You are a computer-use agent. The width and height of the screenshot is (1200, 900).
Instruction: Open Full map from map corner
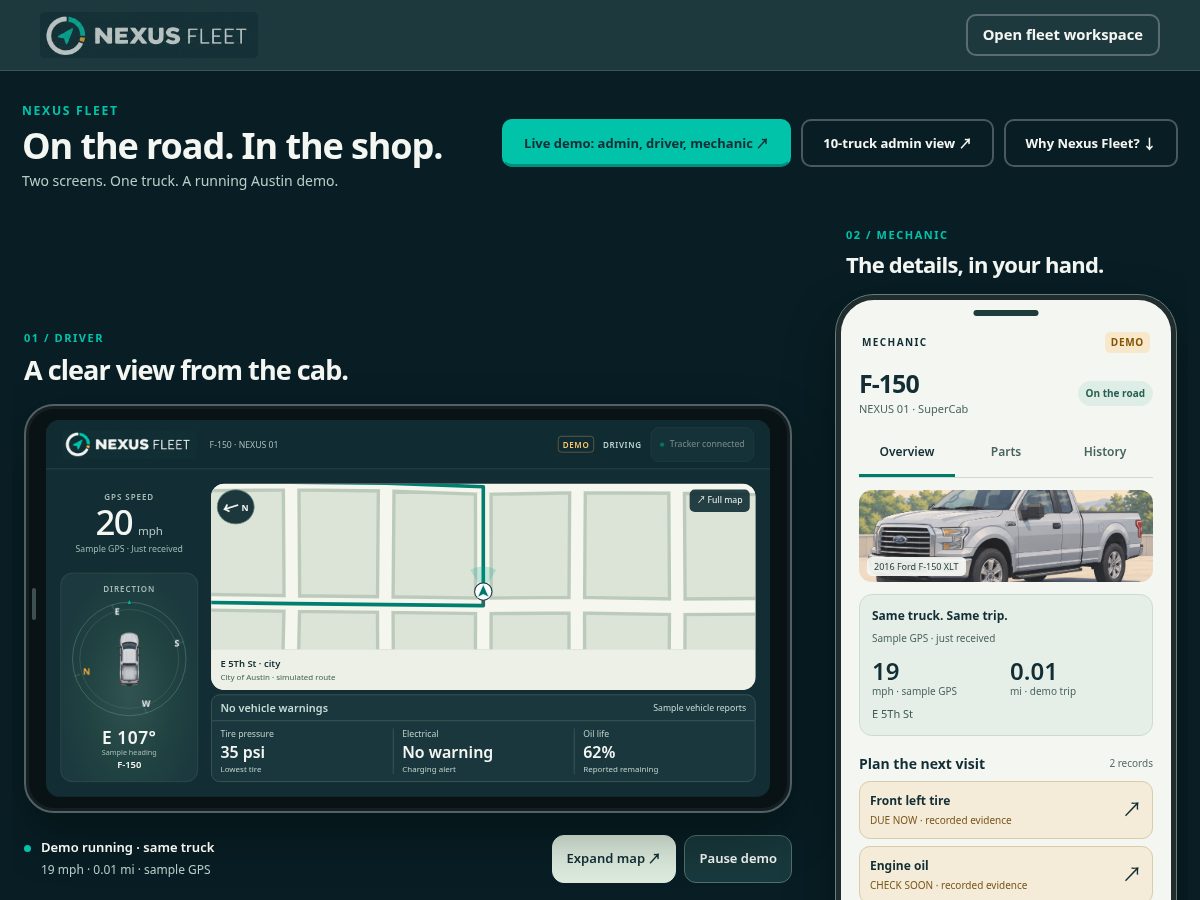coord(720,500)
